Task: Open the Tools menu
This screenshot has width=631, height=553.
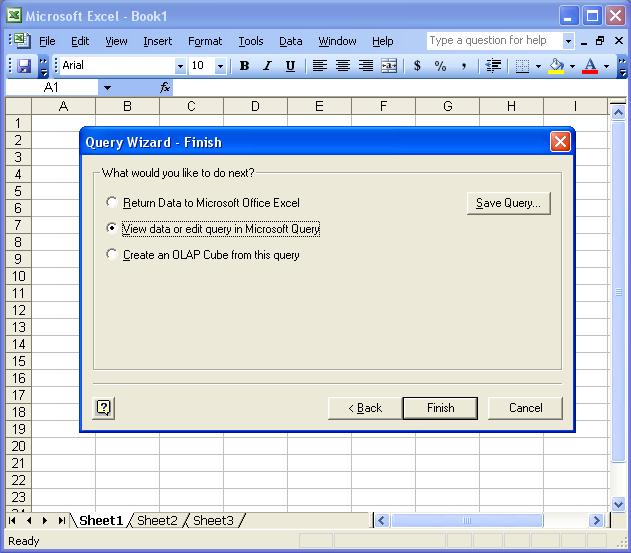Action: coord(251,41)
